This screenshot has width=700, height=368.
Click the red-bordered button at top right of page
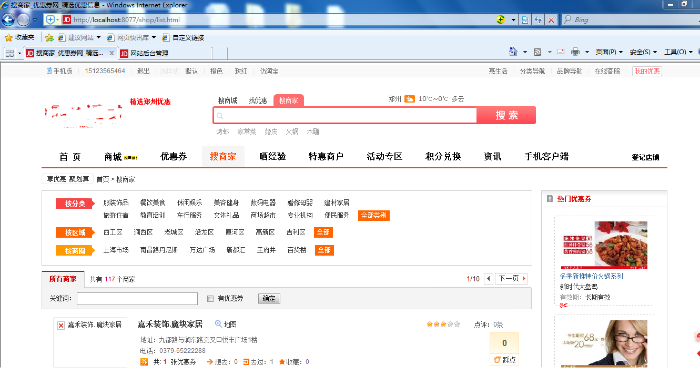(x=647, y=71)
